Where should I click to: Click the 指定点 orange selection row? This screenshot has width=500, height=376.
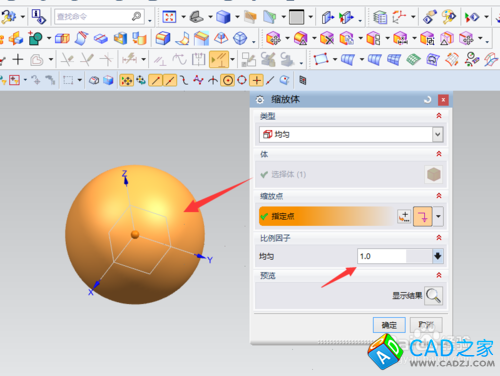click(327, 216)
